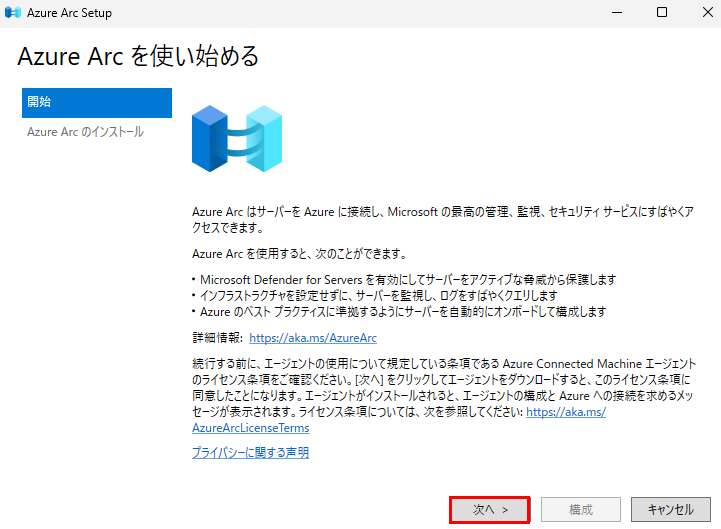Minimize the Azure Arc Setup window
This screenshot has height=529, width=721.
617,13
